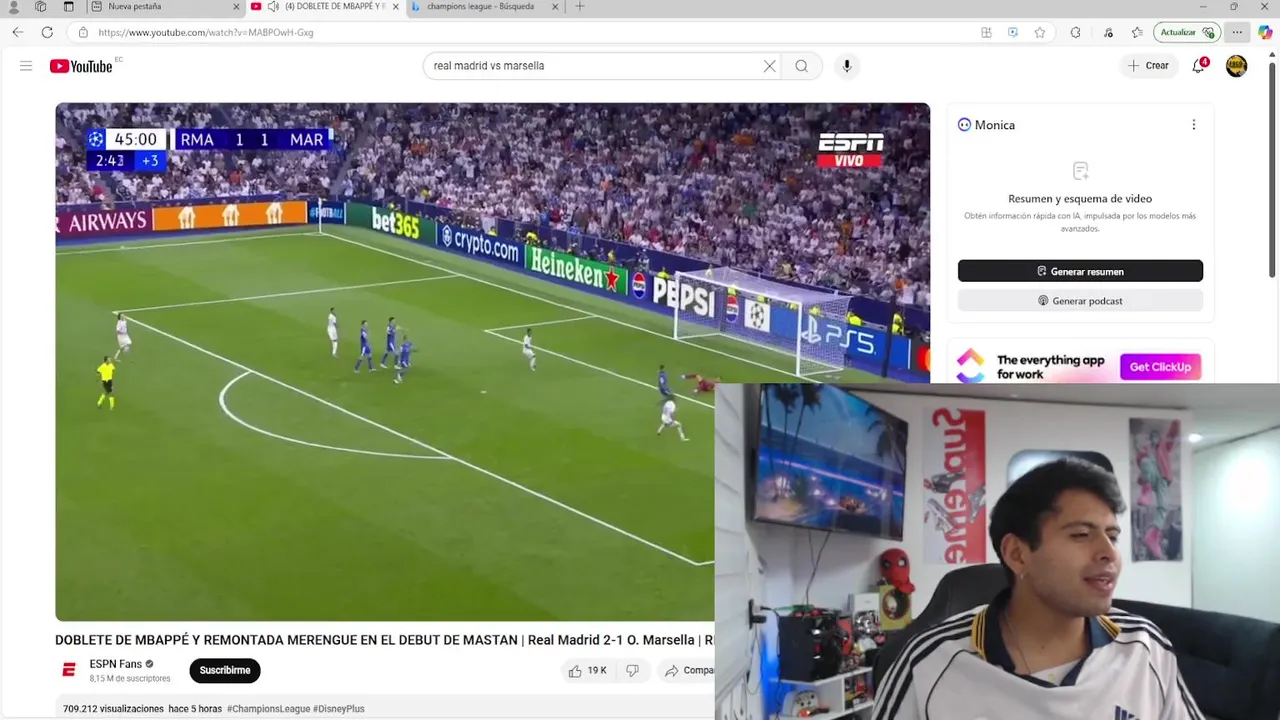Viewport: 1280px width, 720px height.
Task: Open YouTube notifications bell
Action: click(1198, 66)
